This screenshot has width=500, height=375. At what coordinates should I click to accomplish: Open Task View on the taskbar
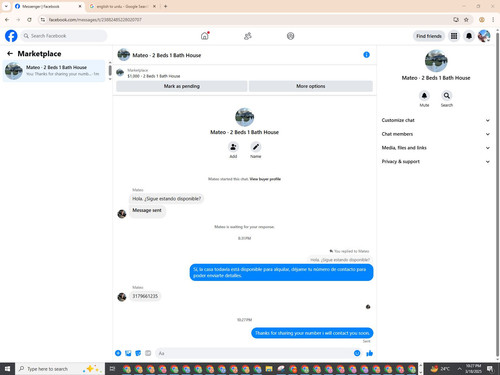point(112,369)
